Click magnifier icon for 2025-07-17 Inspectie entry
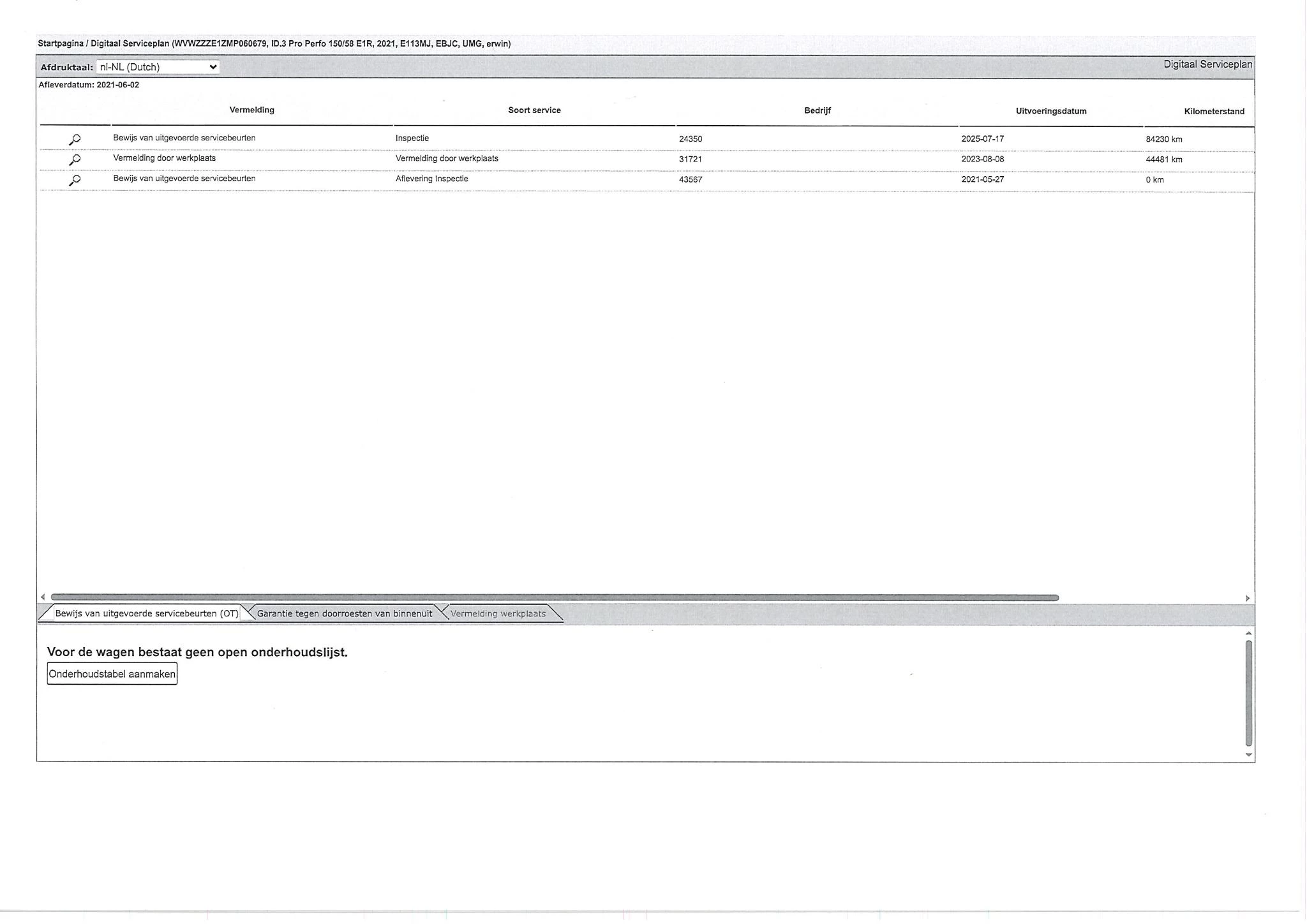 pyautogui.click(x=75, y=139)
